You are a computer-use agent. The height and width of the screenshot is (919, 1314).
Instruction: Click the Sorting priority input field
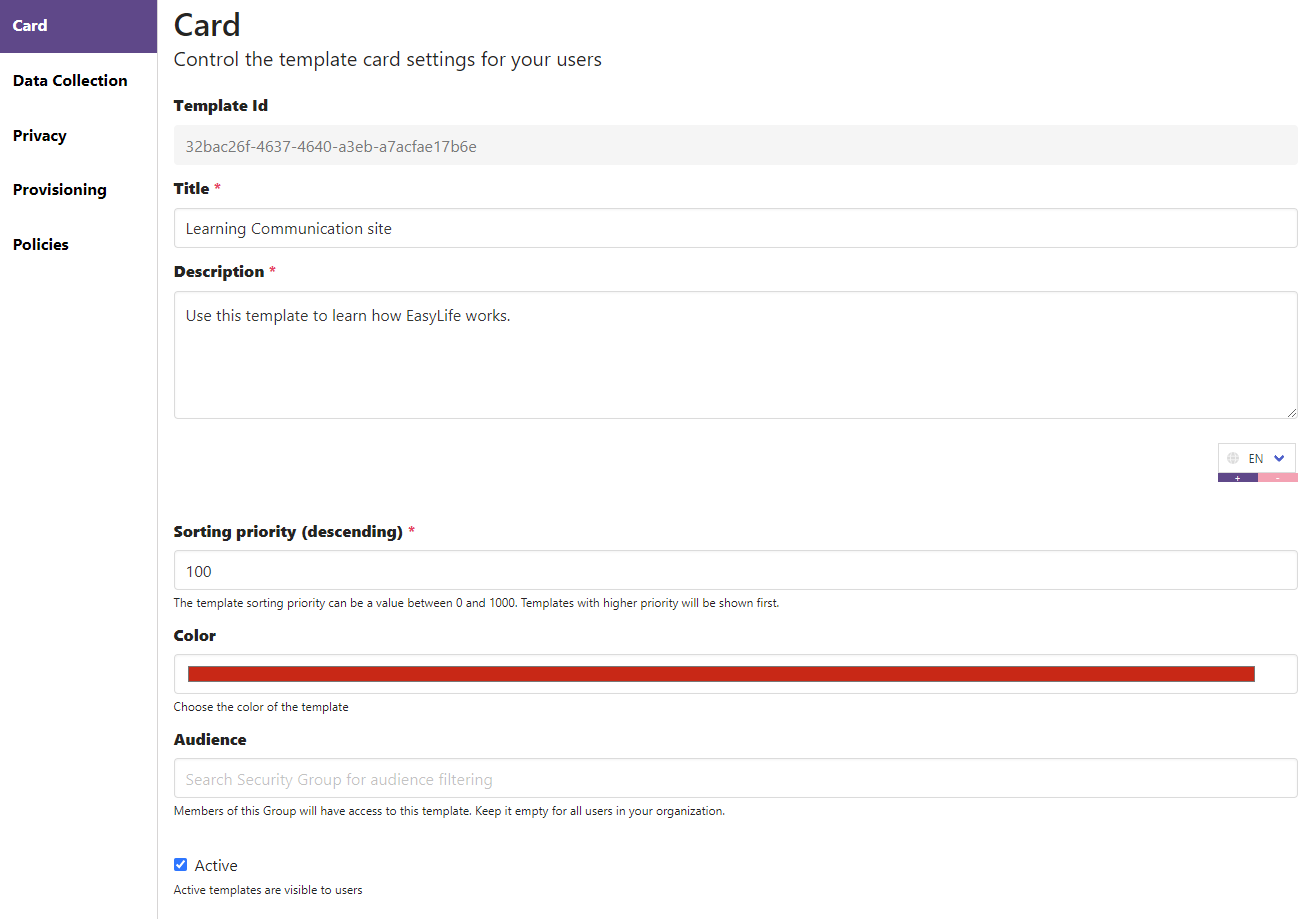point(735,570)
